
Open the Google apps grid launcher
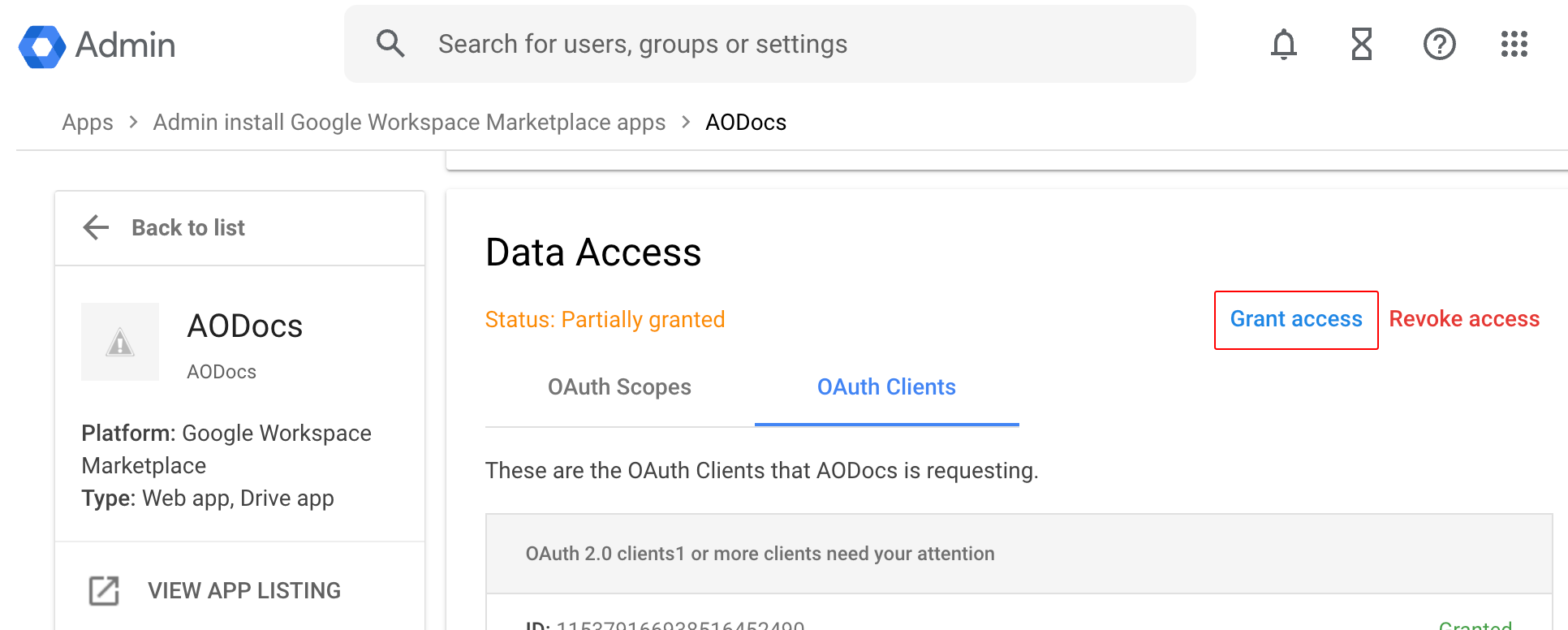coord(1514,44)
